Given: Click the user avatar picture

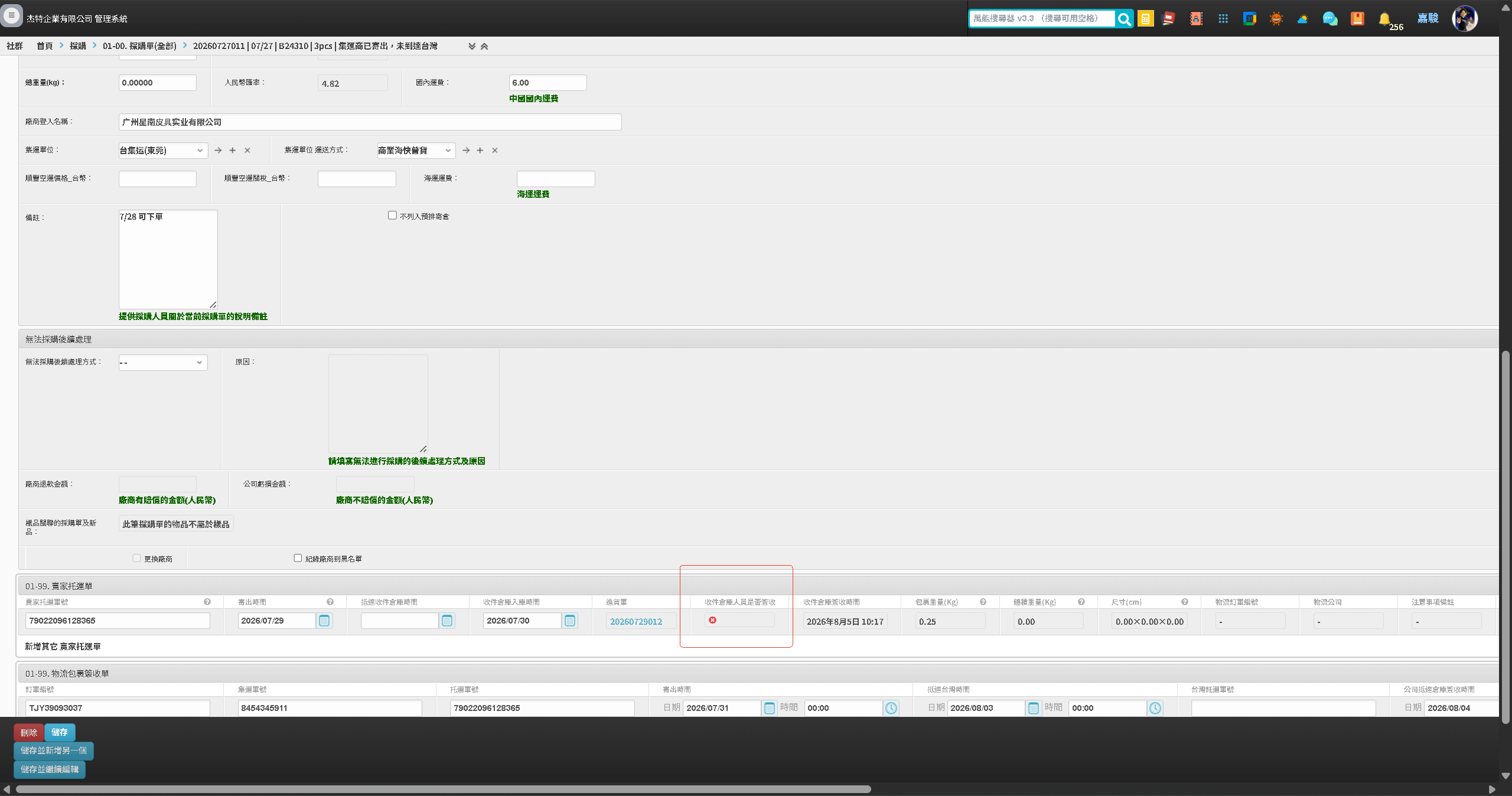Looking at the screenshot, I should [1465, 19].
